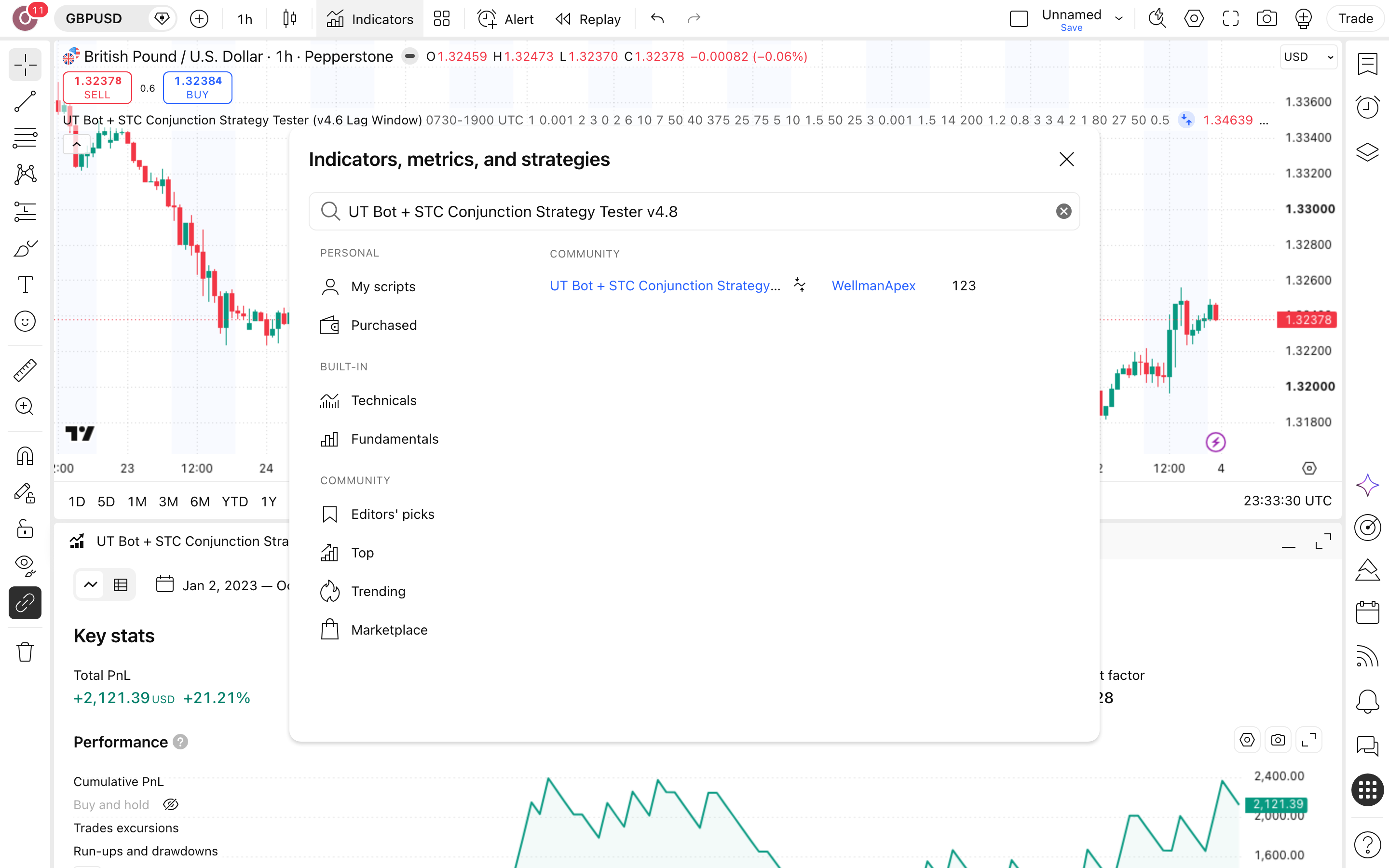Toggle hide all drawings eye icon
This screenshot has width=1389, height=868.
tap(25, 566)
